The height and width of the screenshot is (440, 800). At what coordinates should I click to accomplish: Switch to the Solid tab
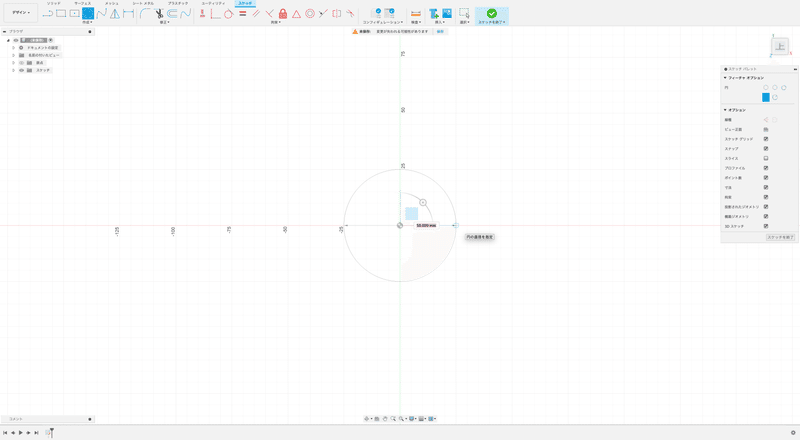(54, 4)
